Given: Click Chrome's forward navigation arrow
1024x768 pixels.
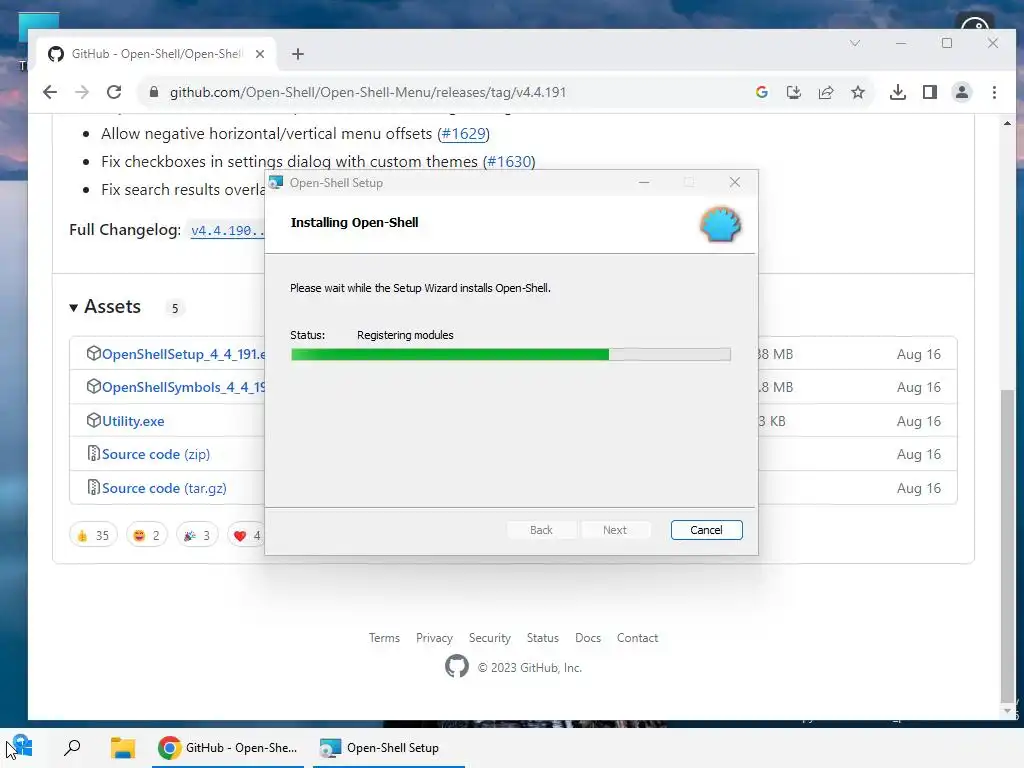Looking at the screenshot, I should [x=82, y=92].
